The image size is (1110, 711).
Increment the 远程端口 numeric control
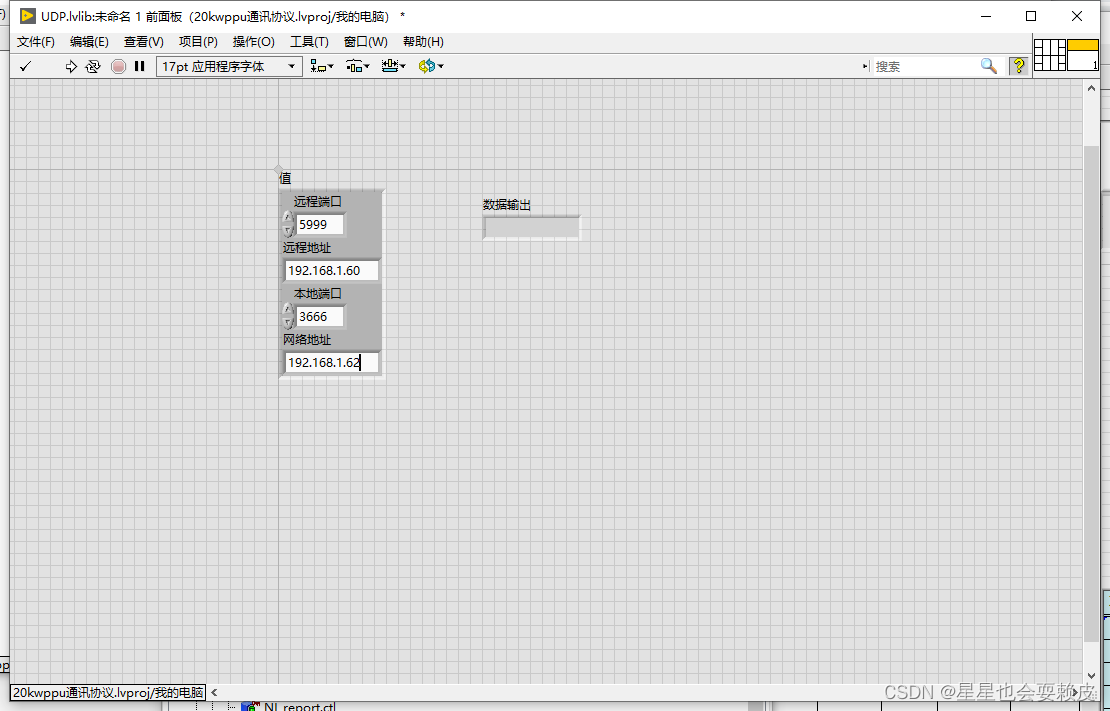(288, 218)
